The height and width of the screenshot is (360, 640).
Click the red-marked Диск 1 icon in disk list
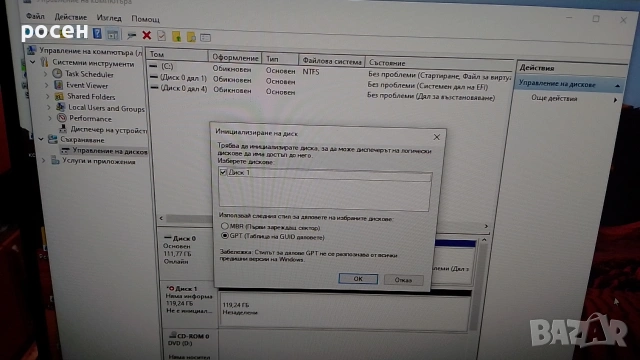point(170,289)
